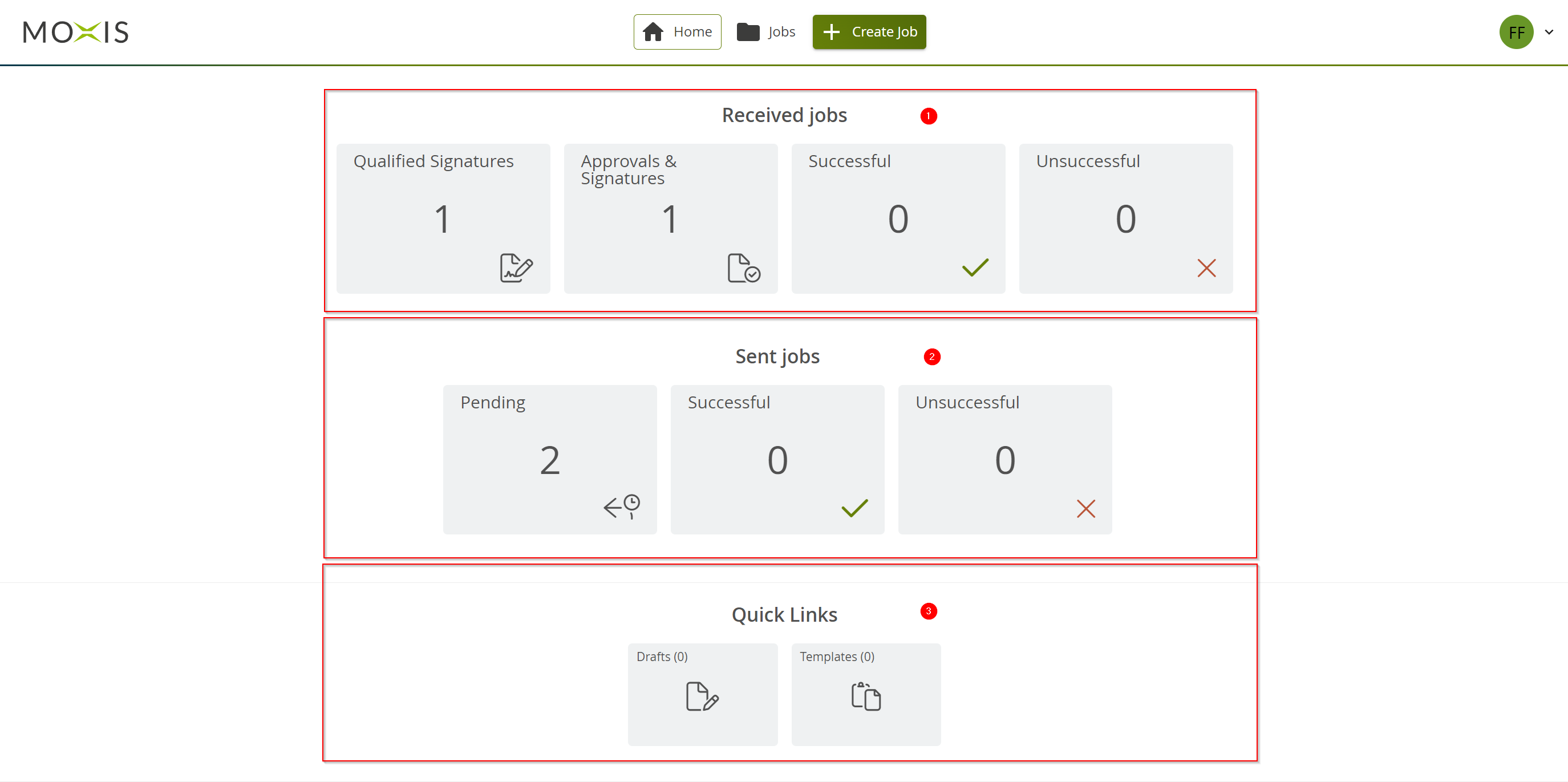
Task: Open the Approvals & Signatures count 1
Action: [670, 219]
